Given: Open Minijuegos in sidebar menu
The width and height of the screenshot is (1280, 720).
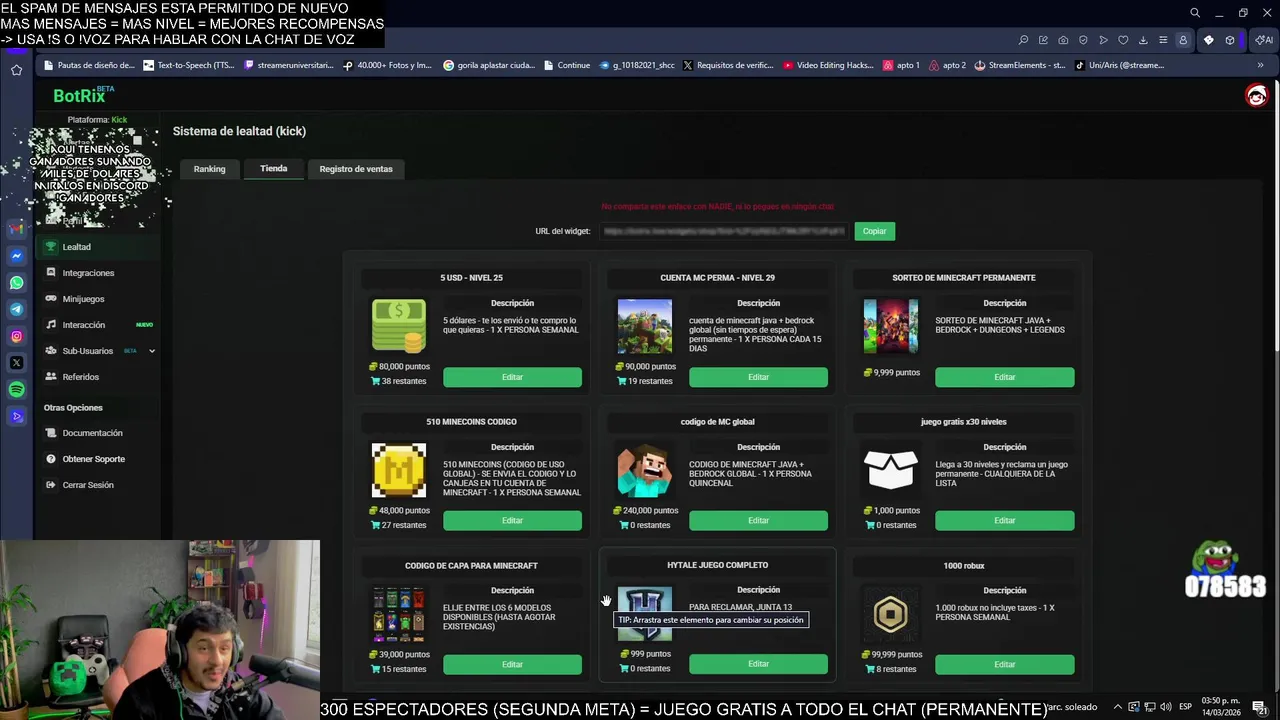Looking at the screenshot, I should point(83,299).
